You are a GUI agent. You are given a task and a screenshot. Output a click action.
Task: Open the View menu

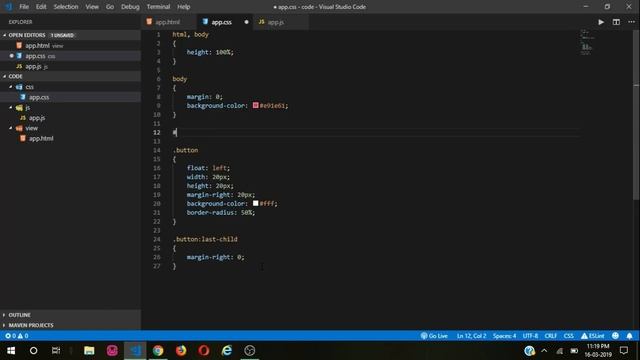point(92,7)
